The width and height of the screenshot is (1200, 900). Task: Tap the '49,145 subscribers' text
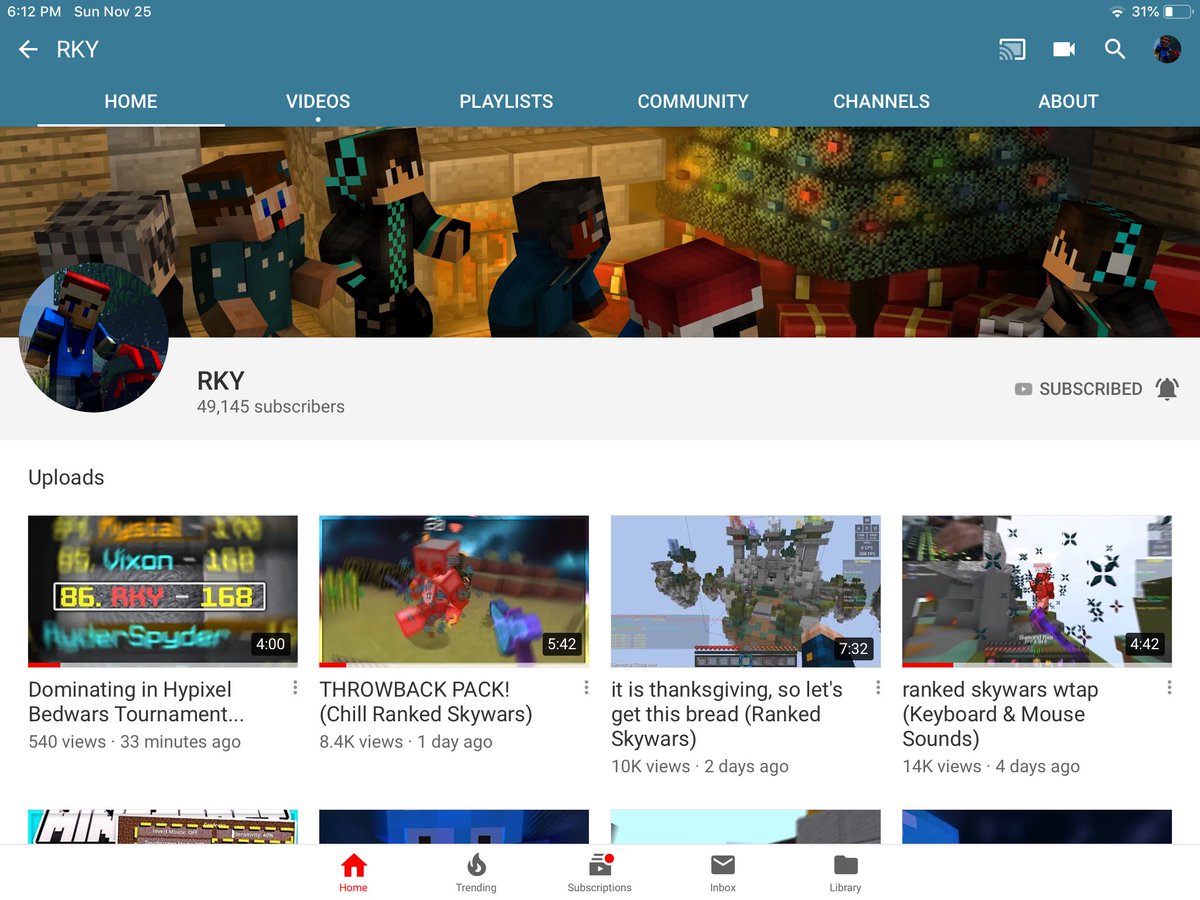click(271, 407)
